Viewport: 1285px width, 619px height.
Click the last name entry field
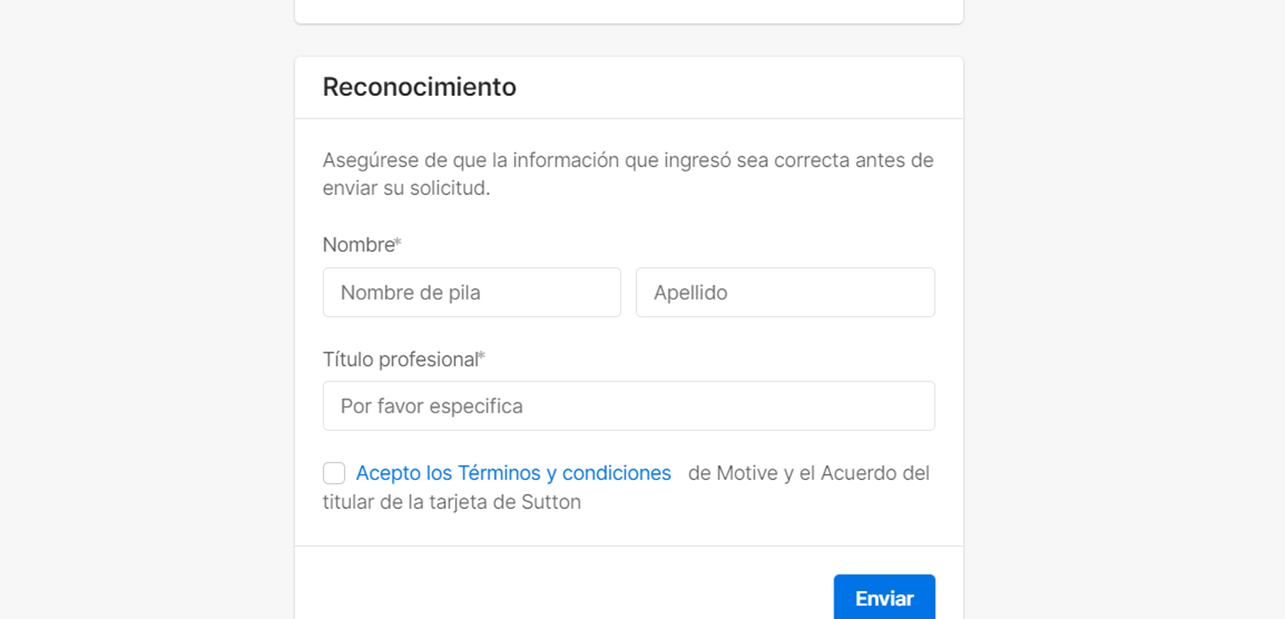tap(785, 292)
